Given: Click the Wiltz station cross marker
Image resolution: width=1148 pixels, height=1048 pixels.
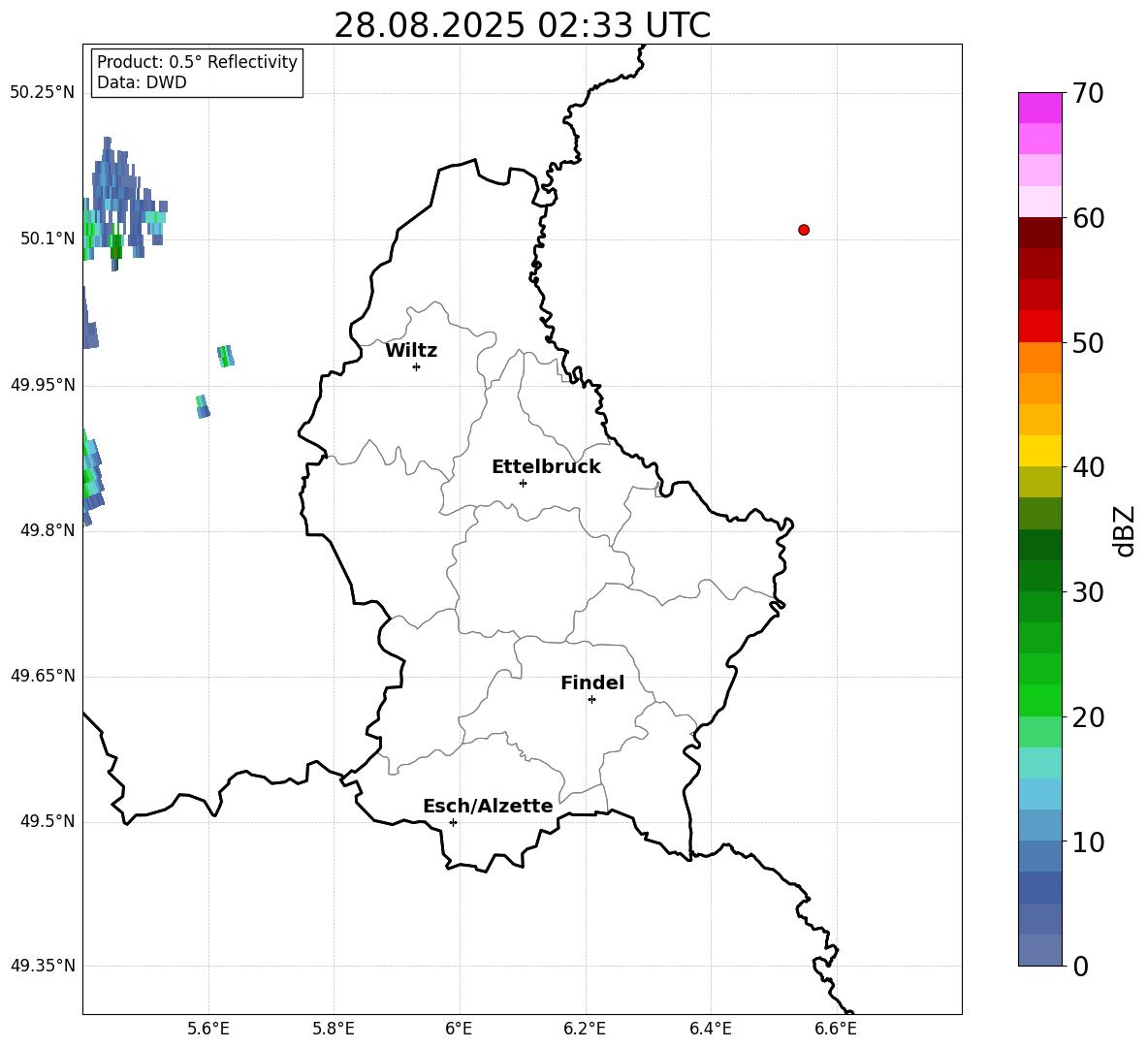Looking at the screenshot, I should [416, 366].
